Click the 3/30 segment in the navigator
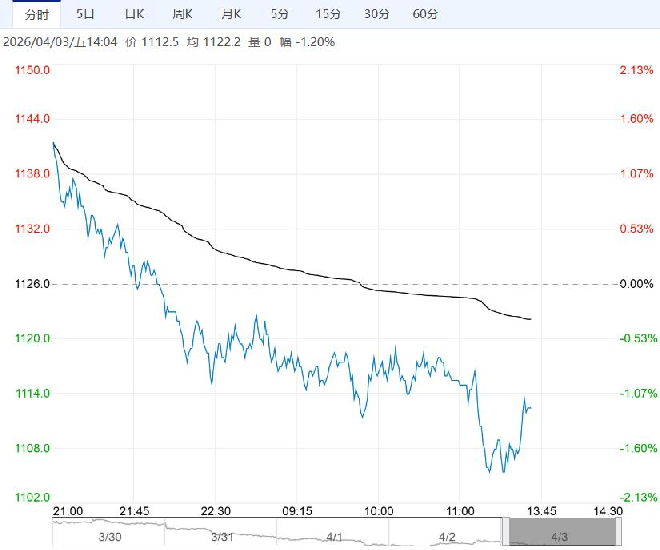The width and height of the screenshot is (660, 550). tap(109, 537)
